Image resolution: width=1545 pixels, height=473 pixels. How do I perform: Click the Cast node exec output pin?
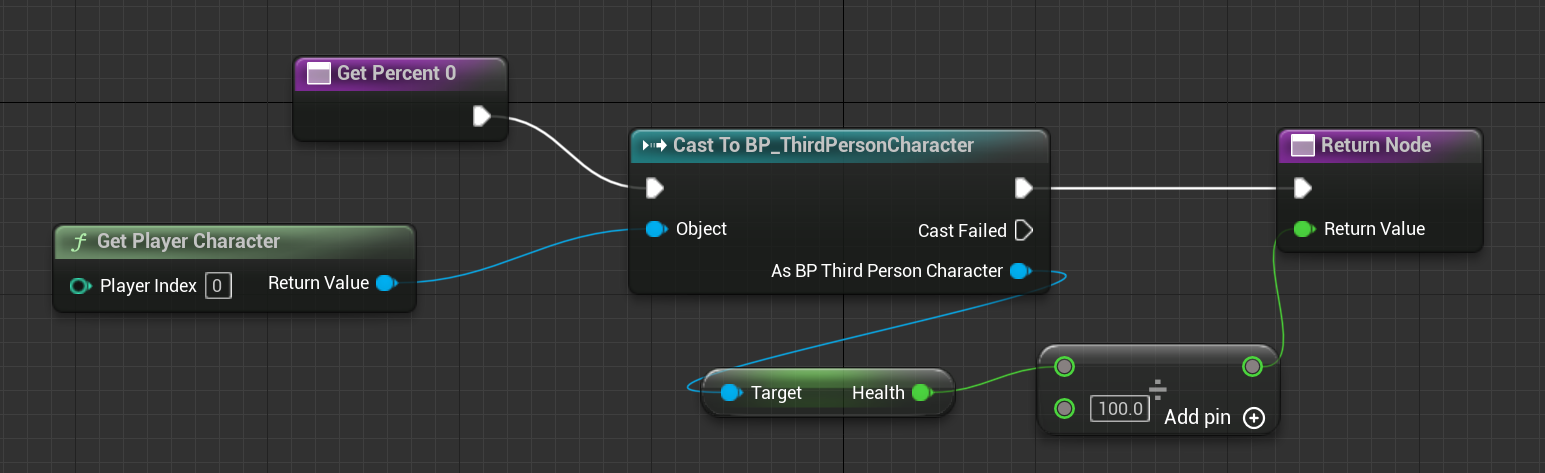tap(1023, 188)
